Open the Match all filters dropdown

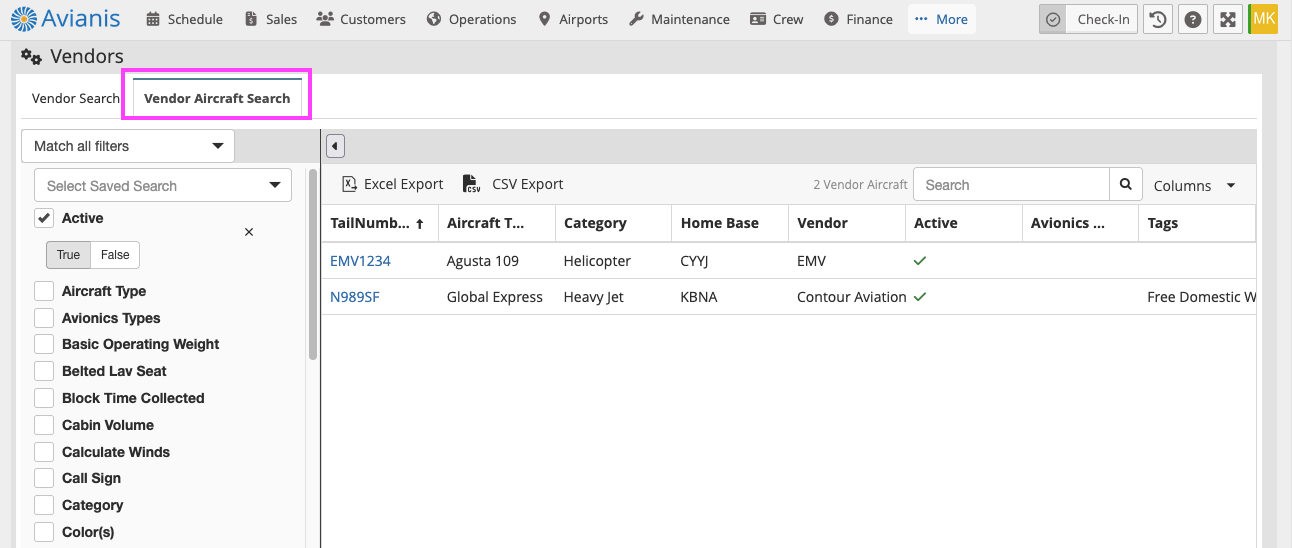[x=128, y=146]
